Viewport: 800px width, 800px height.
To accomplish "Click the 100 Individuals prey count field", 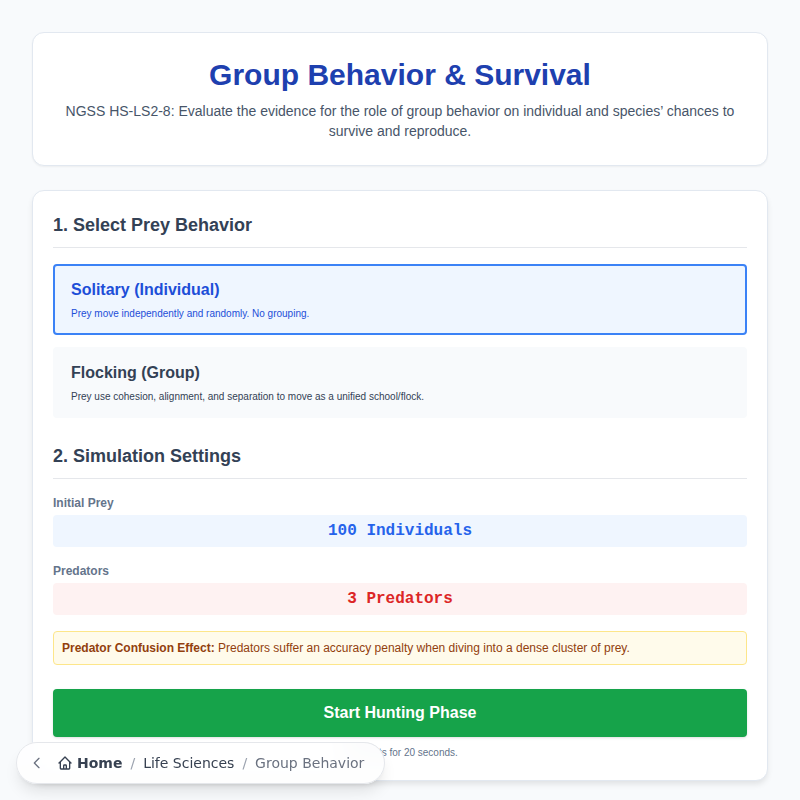I will [399, 530].
